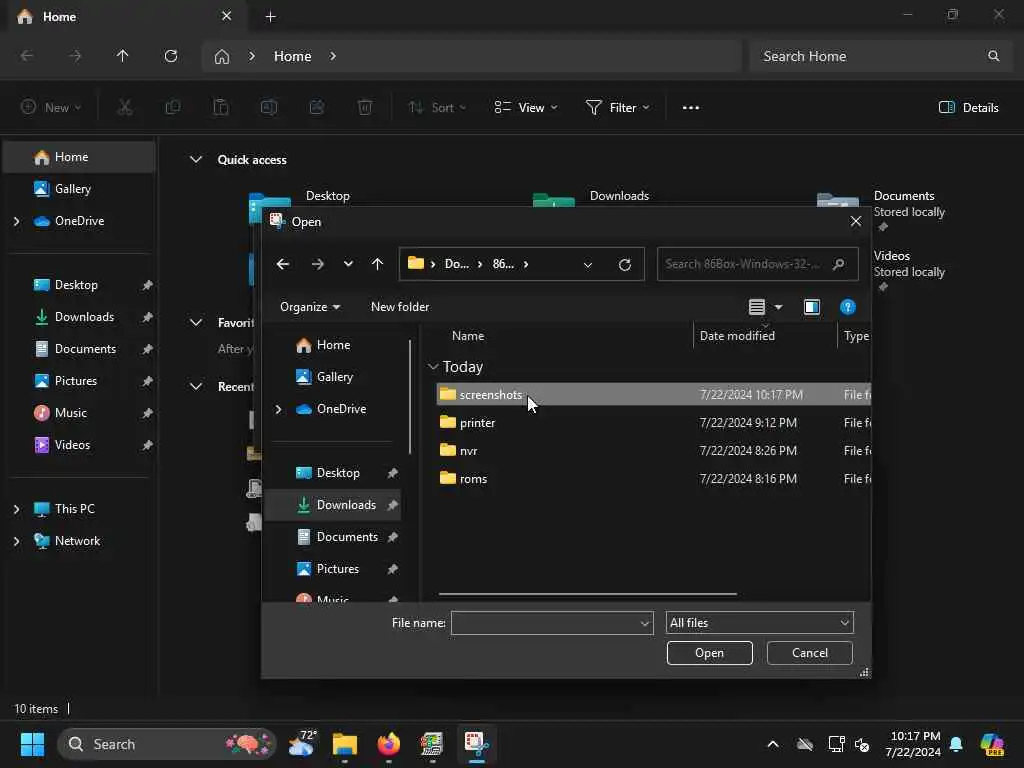The width and height of the screenshot is (1024, 768).
Task: Expand This PC in File Explorer sidebar
Action: pos(16,509)
